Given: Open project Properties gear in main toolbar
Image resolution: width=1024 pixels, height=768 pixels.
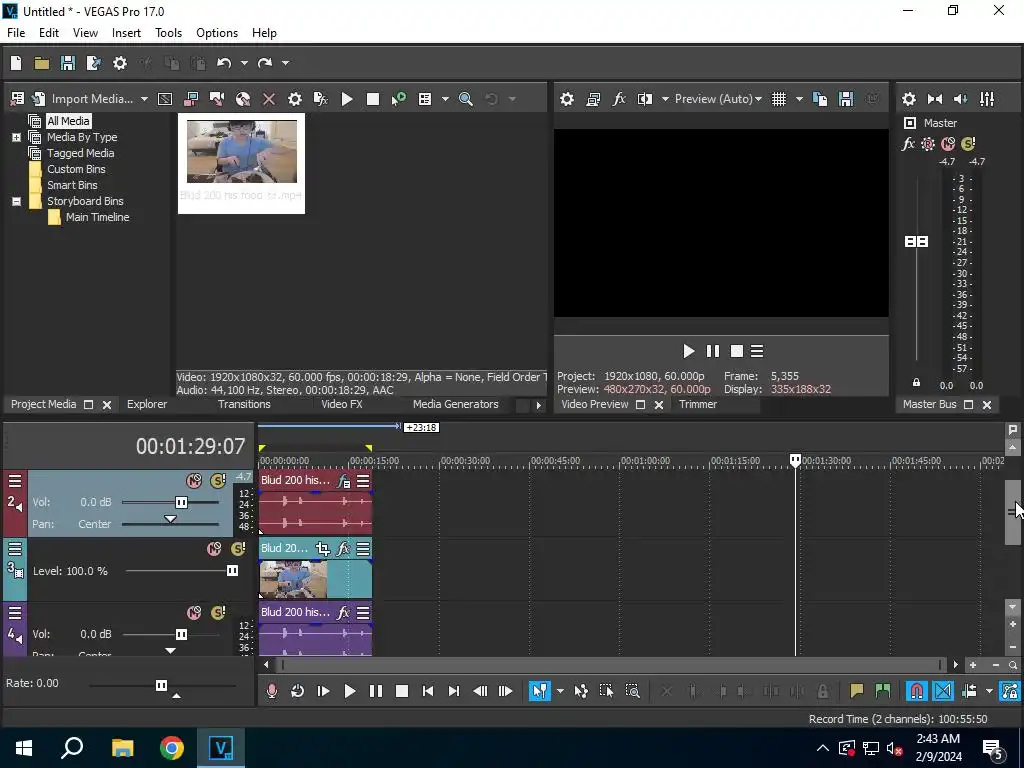Looking at the screenshot, I should click(120, 63).
